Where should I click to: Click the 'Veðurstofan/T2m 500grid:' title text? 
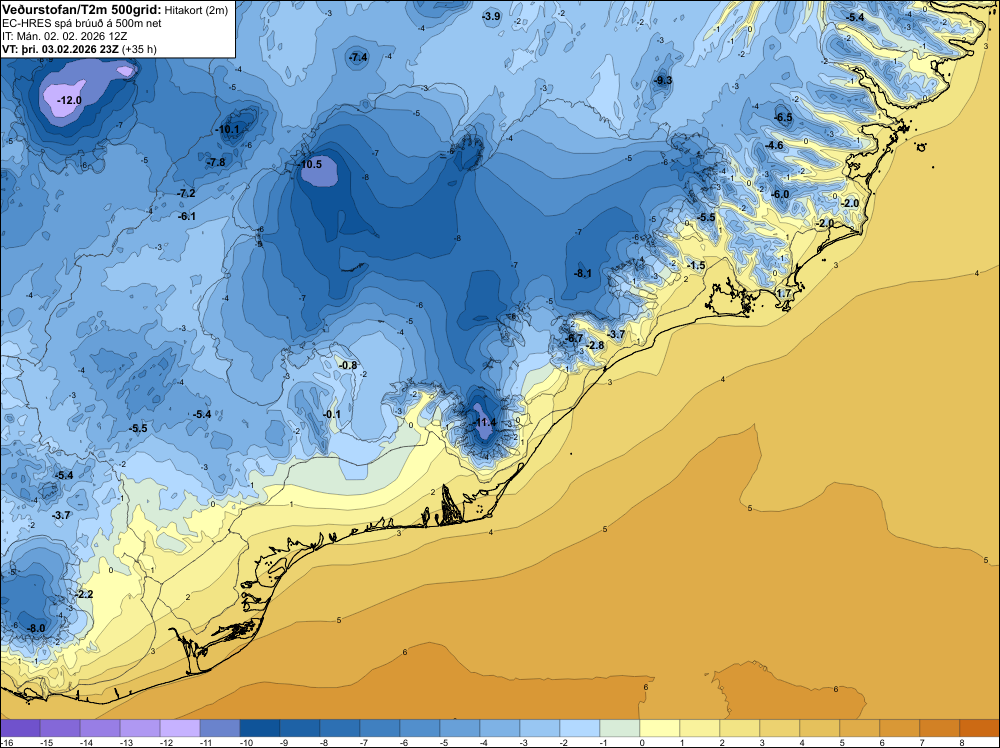coord(82,10)
